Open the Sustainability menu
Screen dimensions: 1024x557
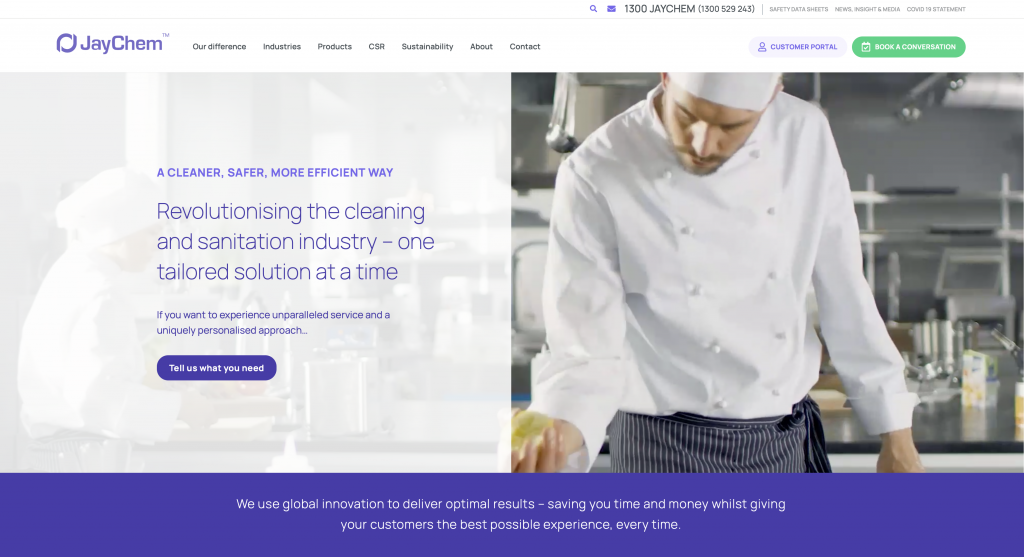click(x=427, y=46)
